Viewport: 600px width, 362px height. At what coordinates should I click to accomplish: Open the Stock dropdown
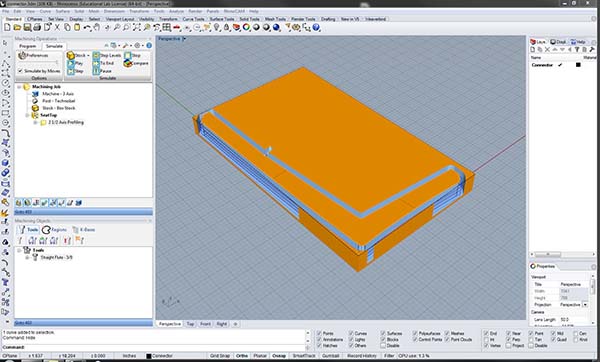(88, 55)
